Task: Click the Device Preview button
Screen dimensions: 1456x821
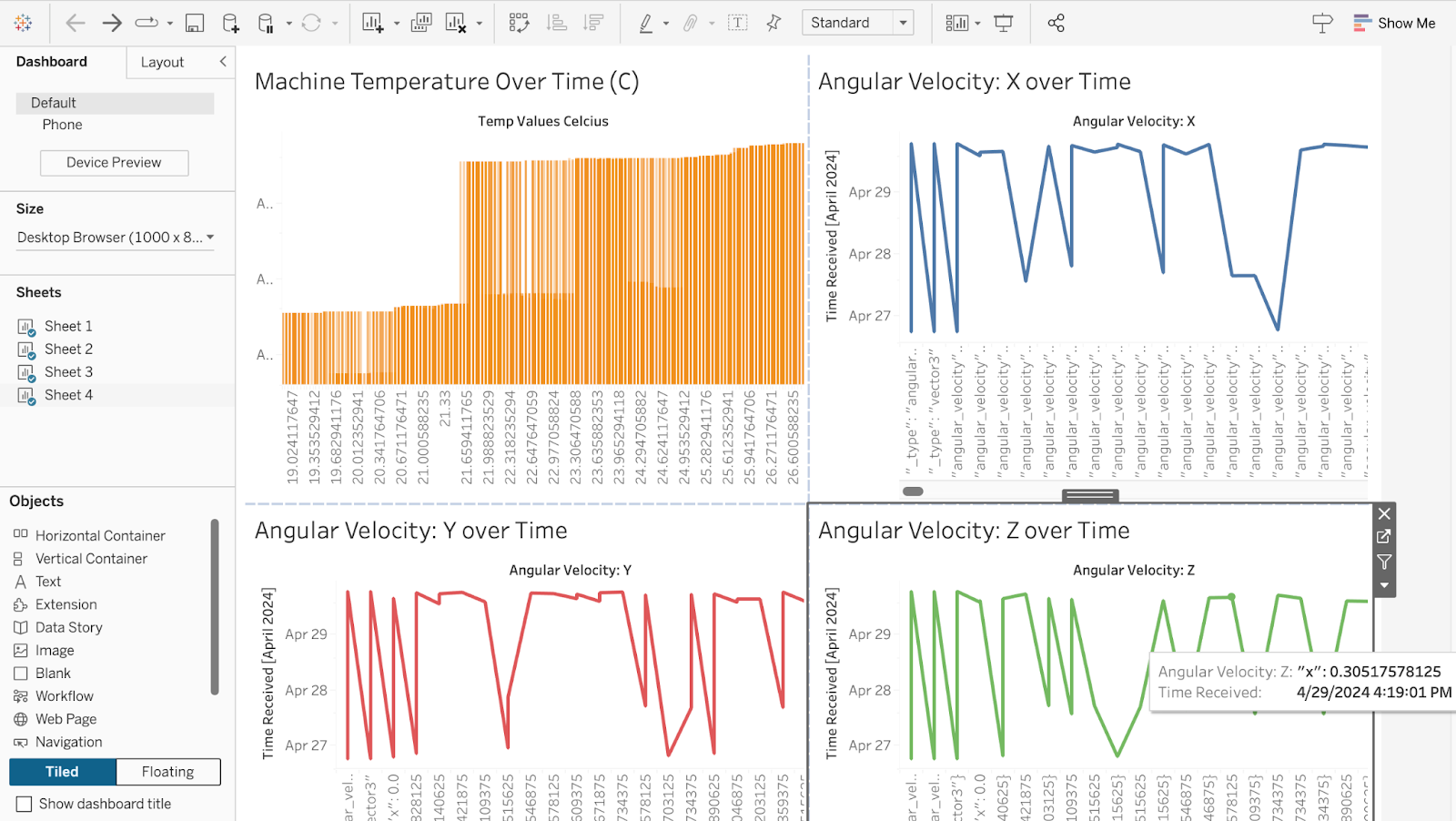Action: 114,163
